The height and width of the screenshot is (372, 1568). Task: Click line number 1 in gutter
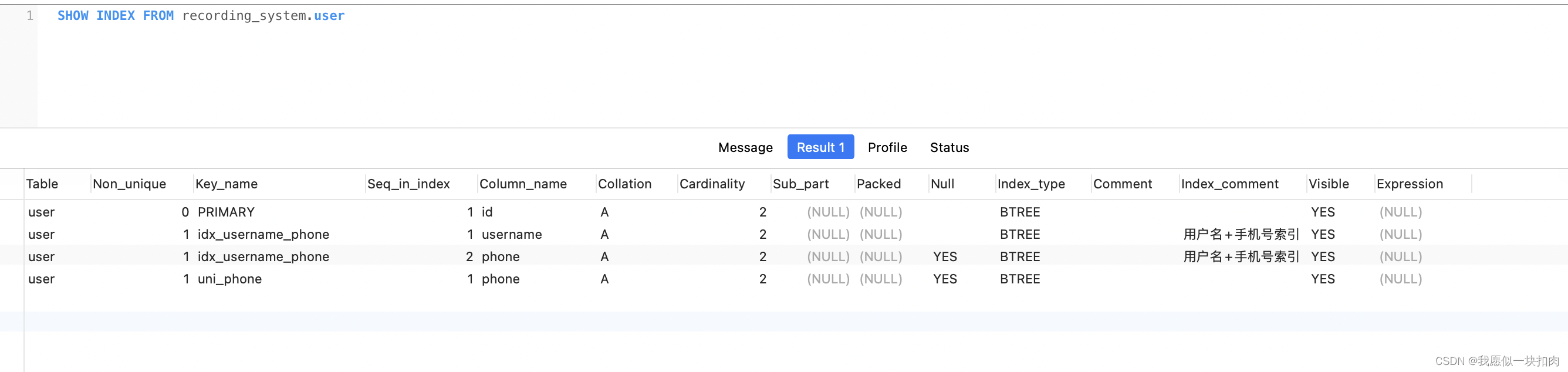point(30,16)
